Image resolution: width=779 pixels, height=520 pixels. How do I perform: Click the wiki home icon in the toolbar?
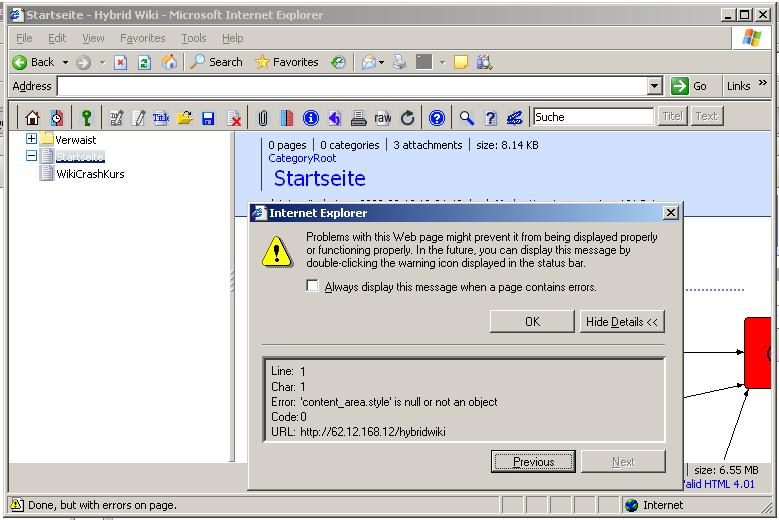point(32,118)
